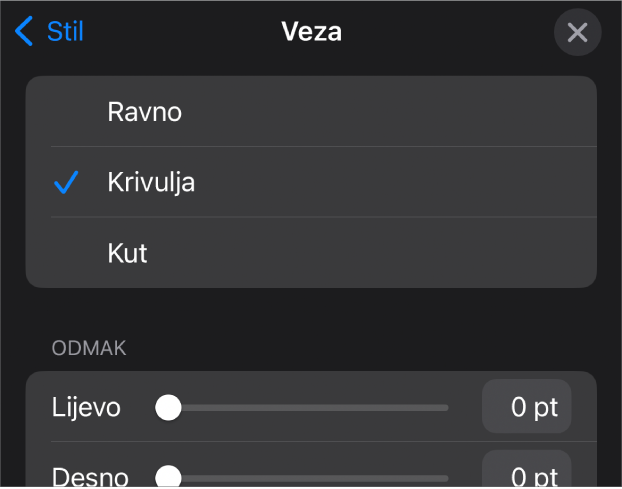Tap the back chevron arrow icon
622x489 pixels.
tap(24, 32)
